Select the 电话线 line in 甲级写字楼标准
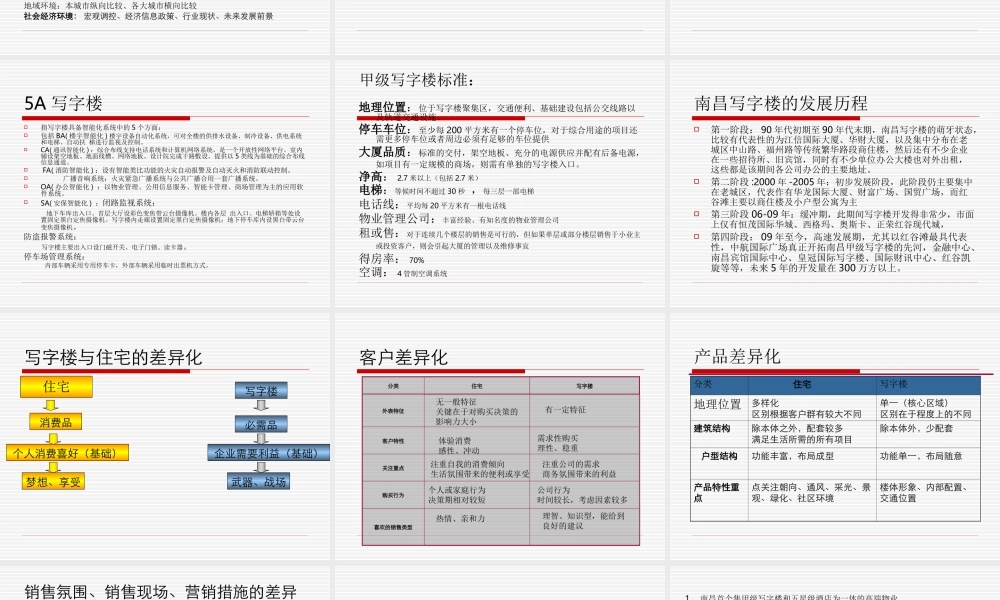Screen dimensions: 1000x600 432,205
